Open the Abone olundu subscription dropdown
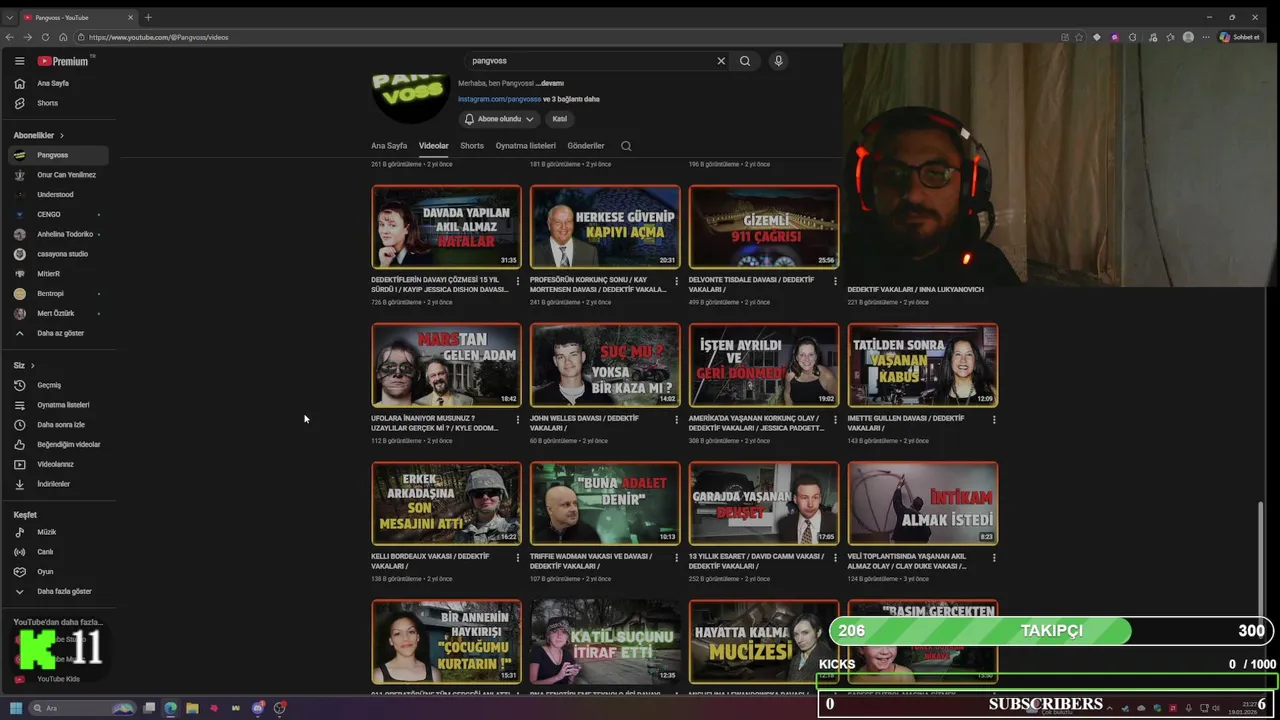Screen dimensions: 1280x720 (x=499, y=119)
